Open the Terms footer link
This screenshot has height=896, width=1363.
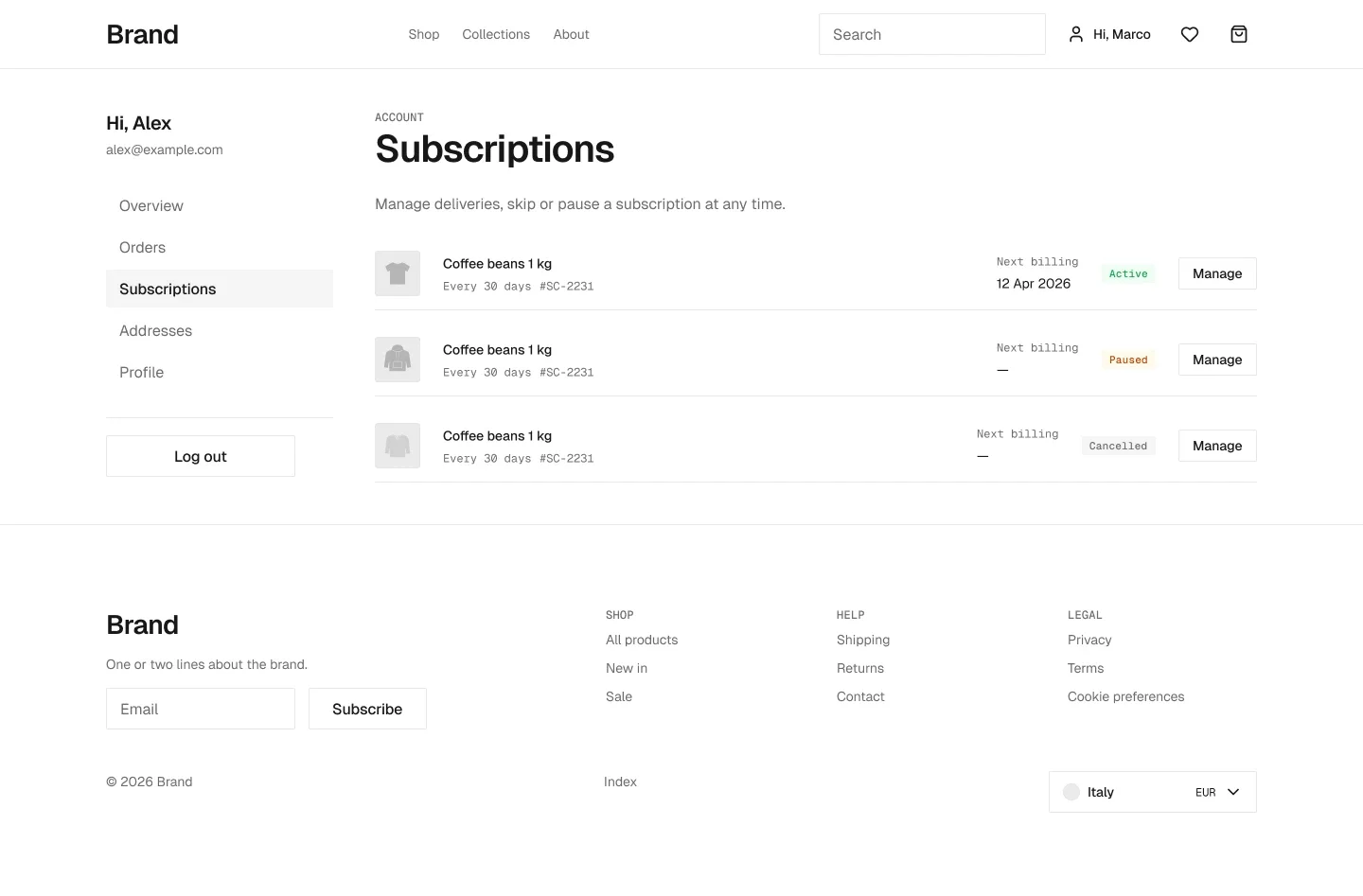pos(1086,668)
